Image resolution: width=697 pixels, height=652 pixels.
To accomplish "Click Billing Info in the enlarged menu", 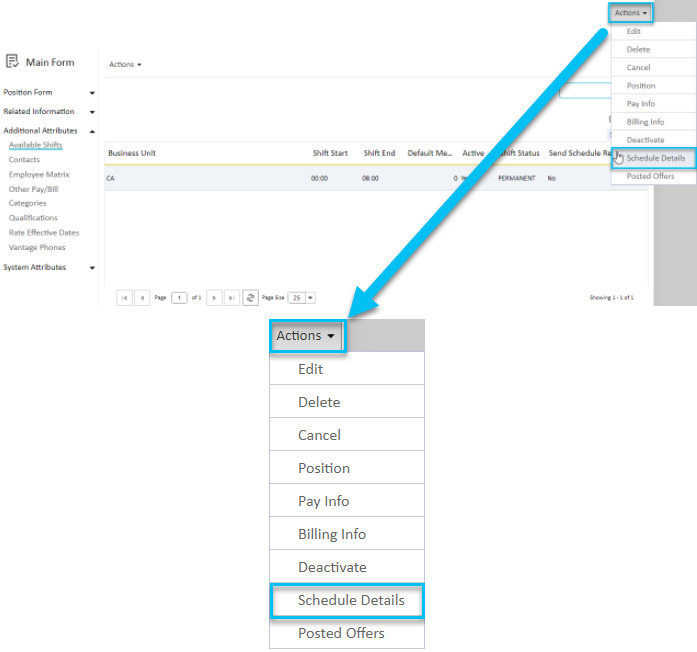I will 347,534.
